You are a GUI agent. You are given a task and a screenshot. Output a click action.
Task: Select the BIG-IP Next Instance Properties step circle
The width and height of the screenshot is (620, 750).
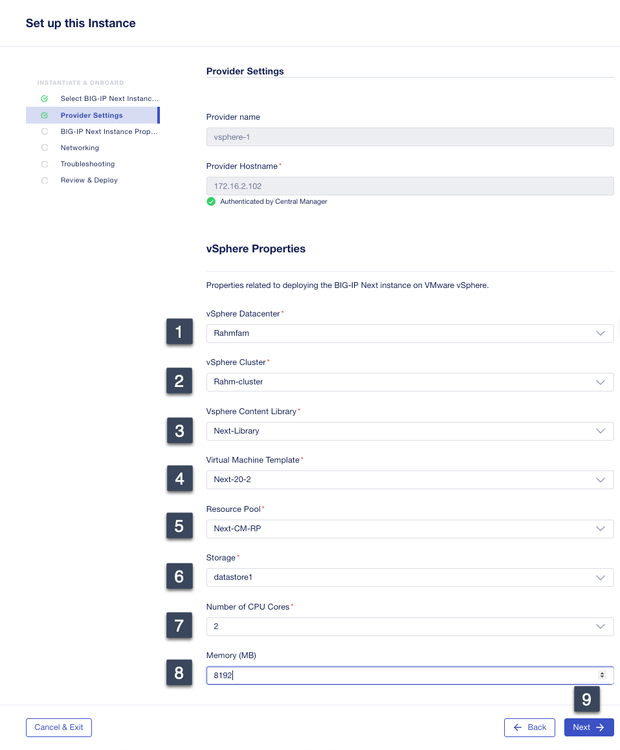[45, 131]
